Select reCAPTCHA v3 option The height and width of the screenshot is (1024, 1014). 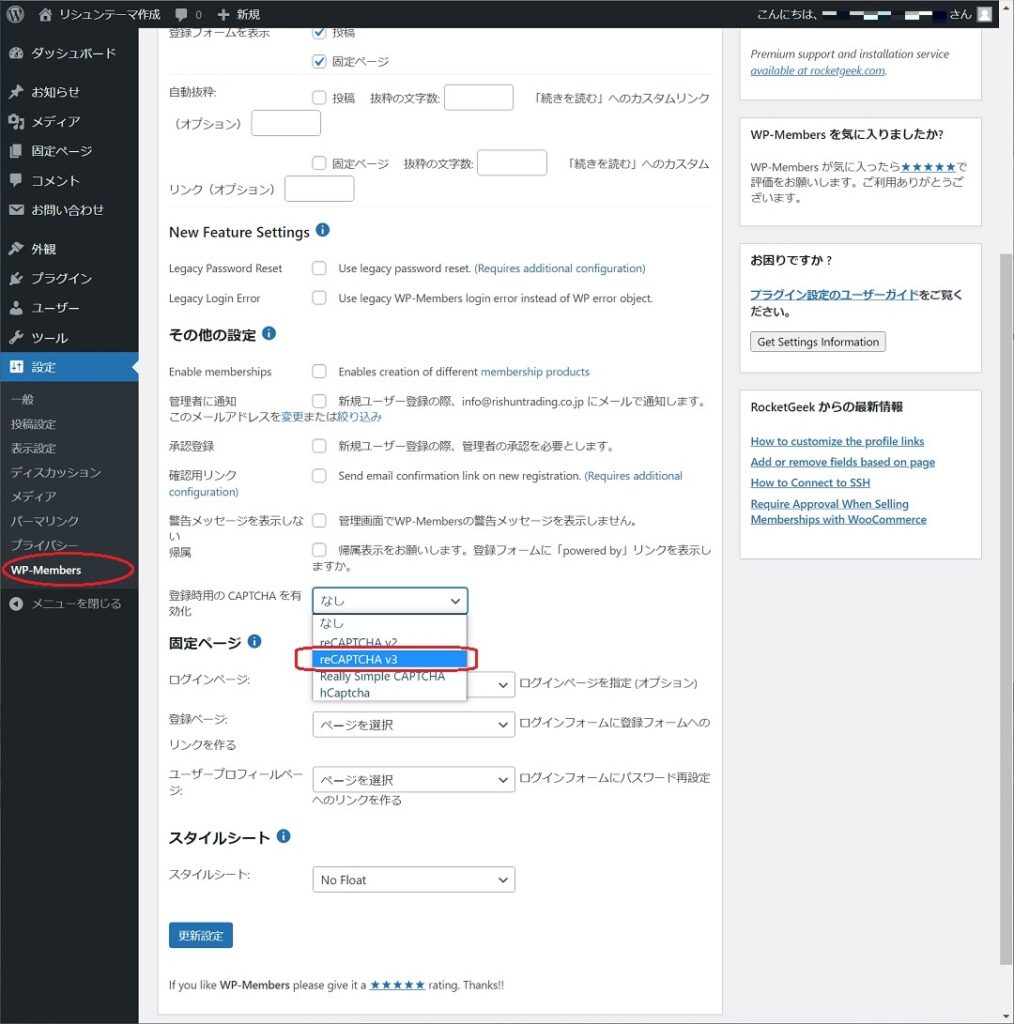coord(390,659)
